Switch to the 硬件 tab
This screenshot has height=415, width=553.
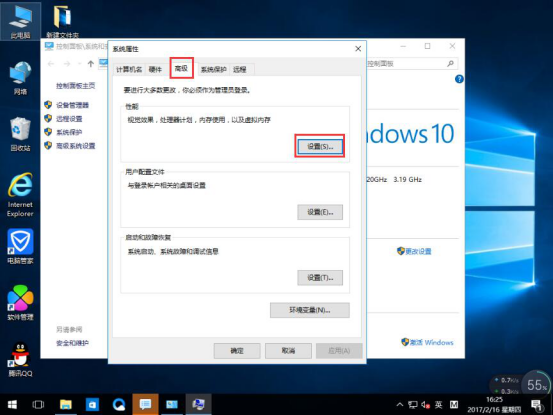(x=155, y=69)
